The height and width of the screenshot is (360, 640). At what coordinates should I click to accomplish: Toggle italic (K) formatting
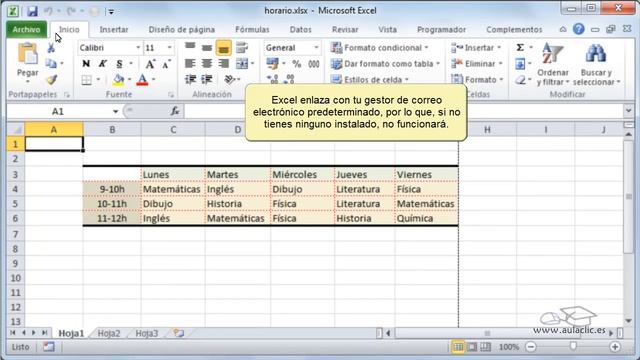pyautogui.click(x=102, y=64)
